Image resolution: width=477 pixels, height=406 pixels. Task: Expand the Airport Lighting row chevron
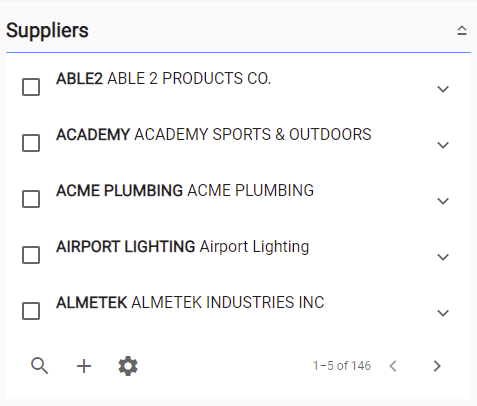click(x=443, y=257)
